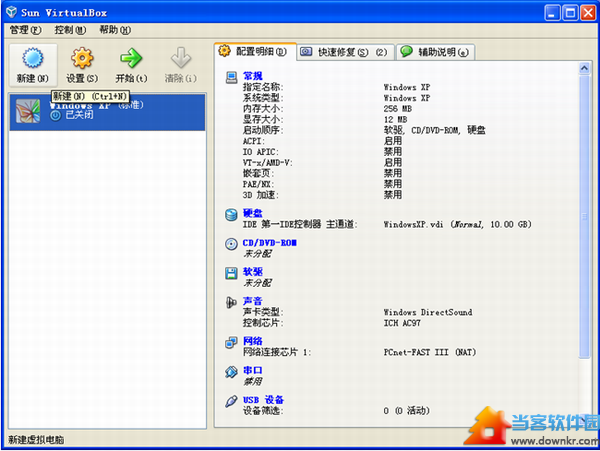The image size is (600, 451).
Task: Click the Windows DirectSound value
Action: coord(428,313)
